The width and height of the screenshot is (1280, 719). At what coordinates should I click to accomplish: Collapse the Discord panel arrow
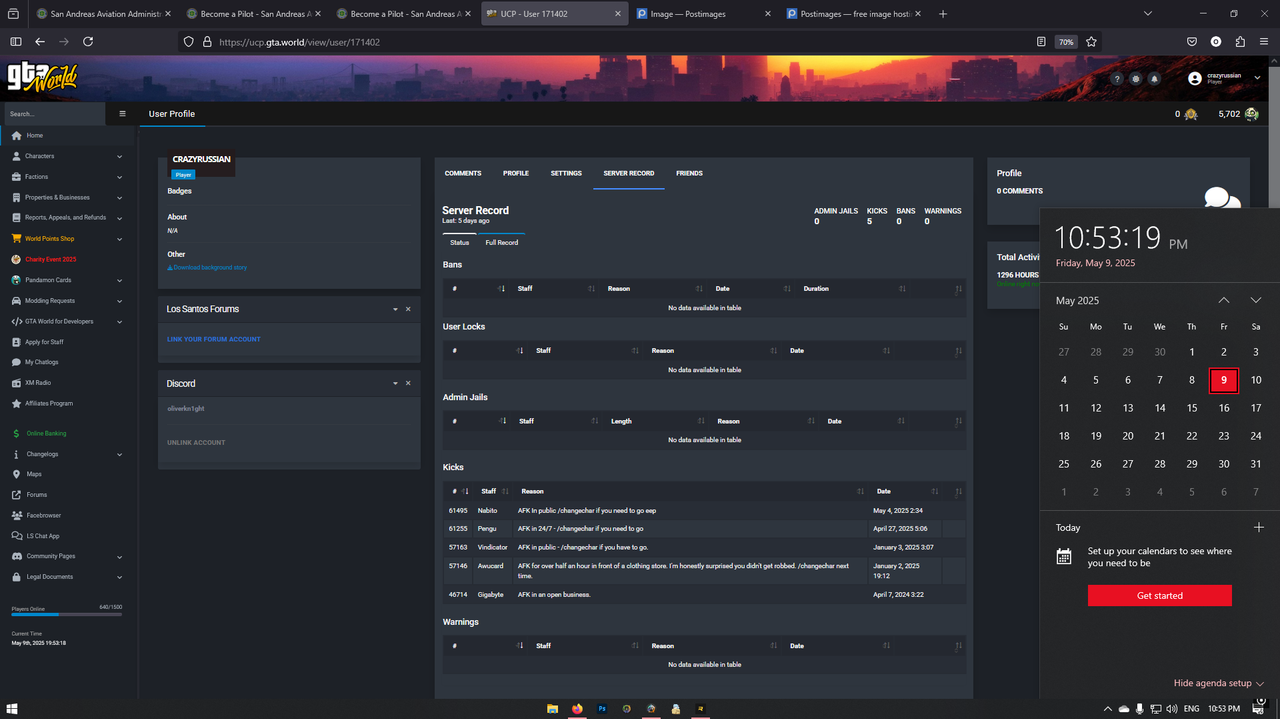(x=395, y=383)
